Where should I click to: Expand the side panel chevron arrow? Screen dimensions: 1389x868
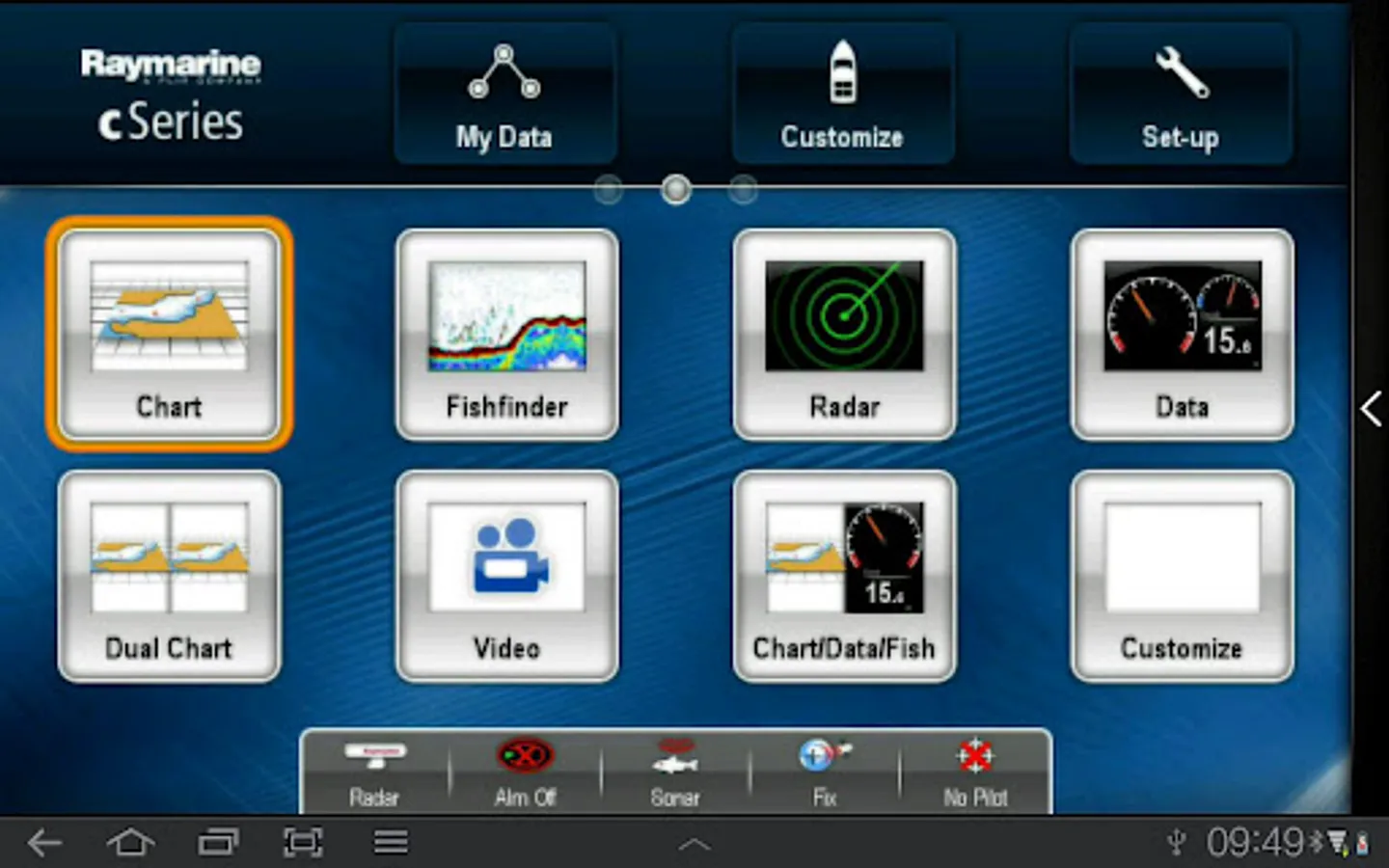1371,409
